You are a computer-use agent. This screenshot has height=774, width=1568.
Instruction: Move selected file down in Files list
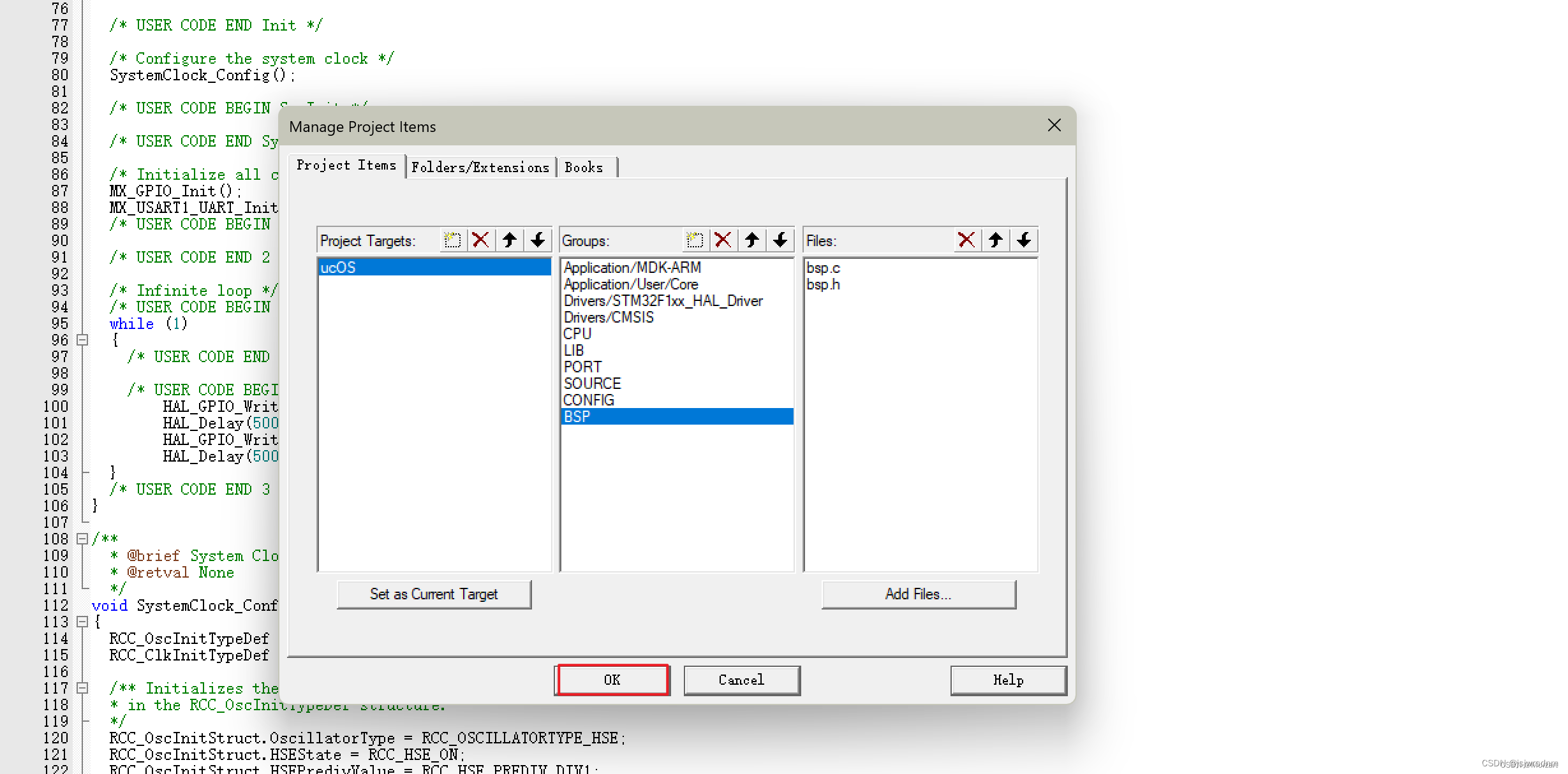pos(1023,240)
